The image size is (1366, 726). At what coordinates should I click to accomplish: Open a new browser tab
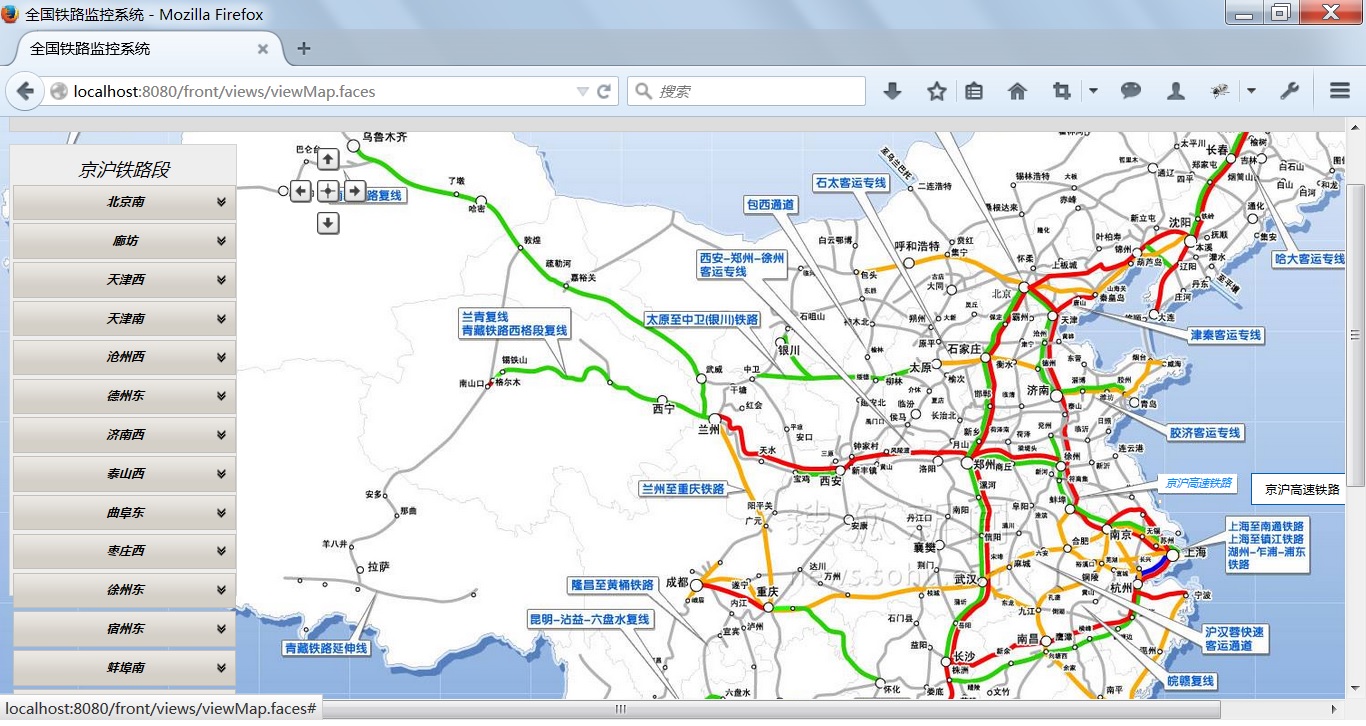click(304, 48)
